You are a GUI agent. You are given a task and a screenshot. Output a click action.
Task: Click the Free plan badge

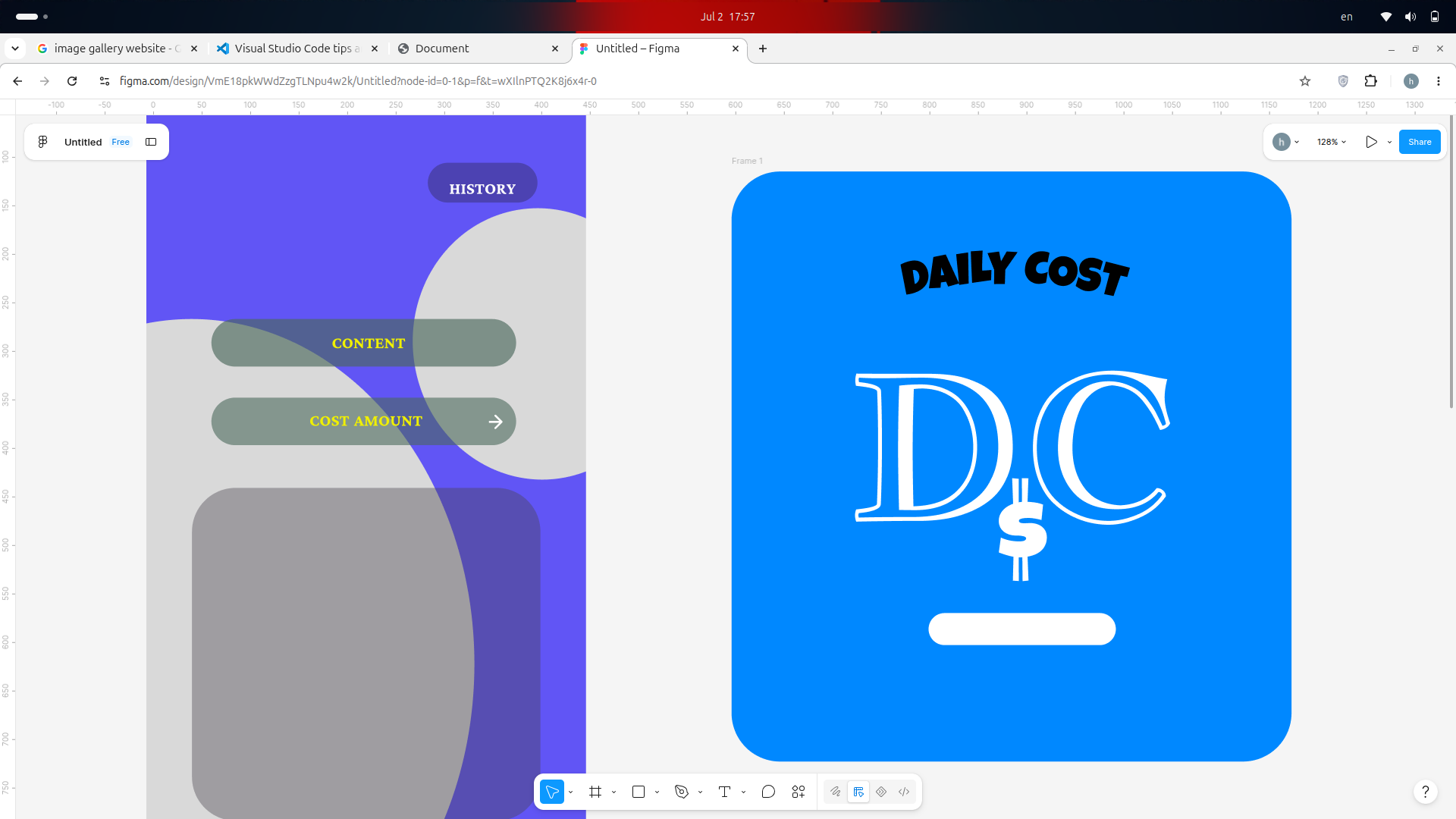click(x=121, y=142)
